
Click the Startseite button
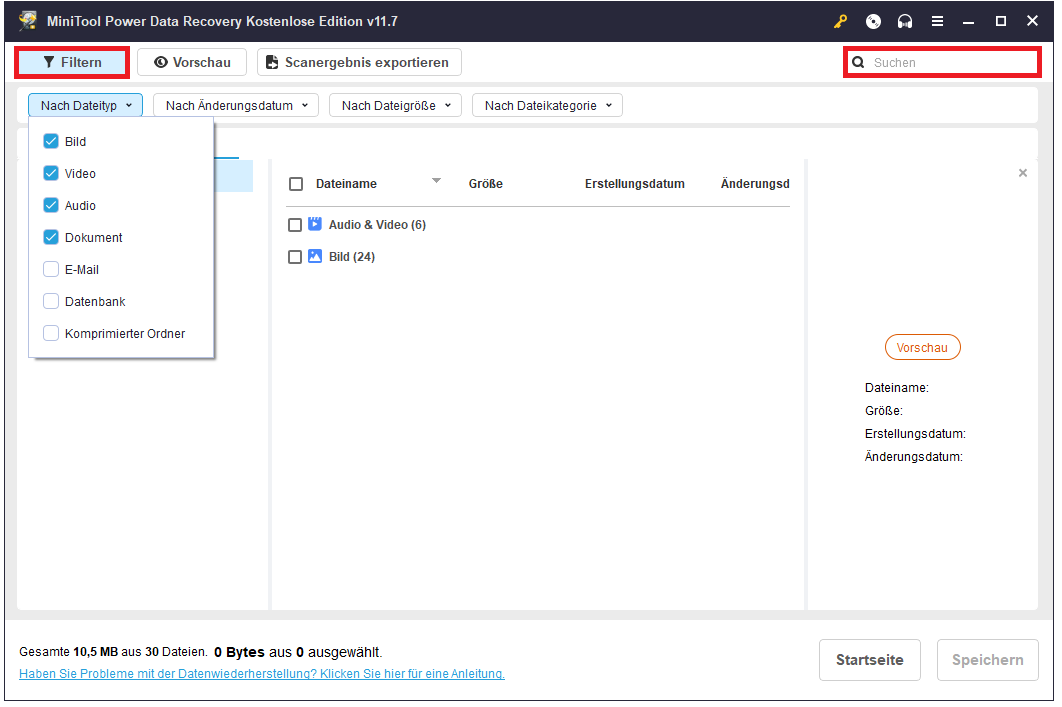[x=870, y=660]
